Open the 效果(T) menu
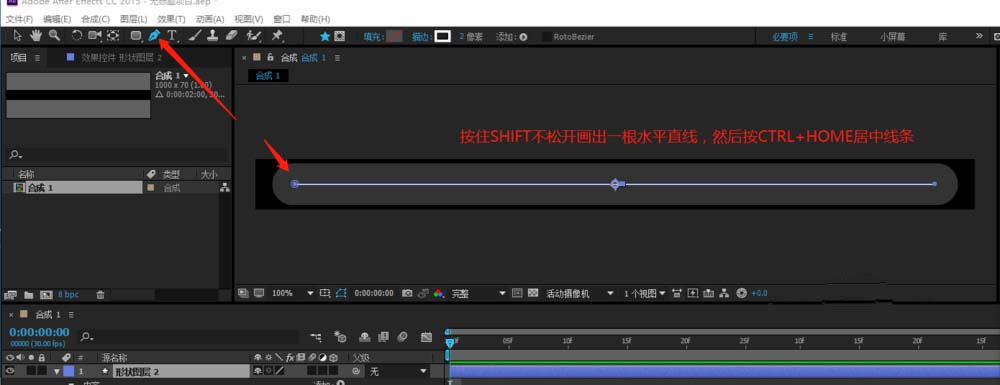This screenshot has width=1000, height=385. 171,19
